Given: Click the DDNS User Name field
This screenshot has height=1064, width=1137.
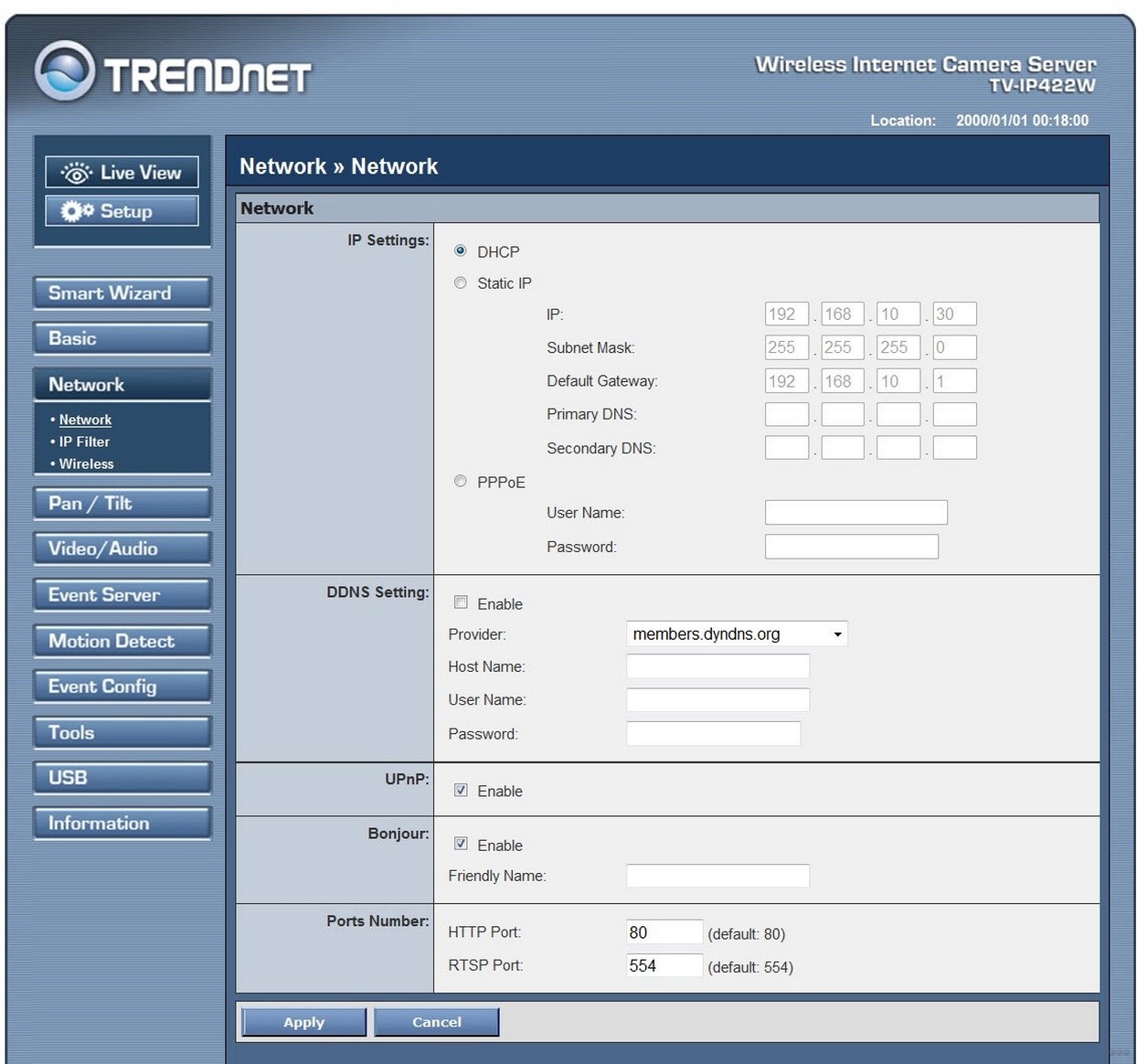Looking at the screenshot, I should pyautogui.click(x=717, y=699).
